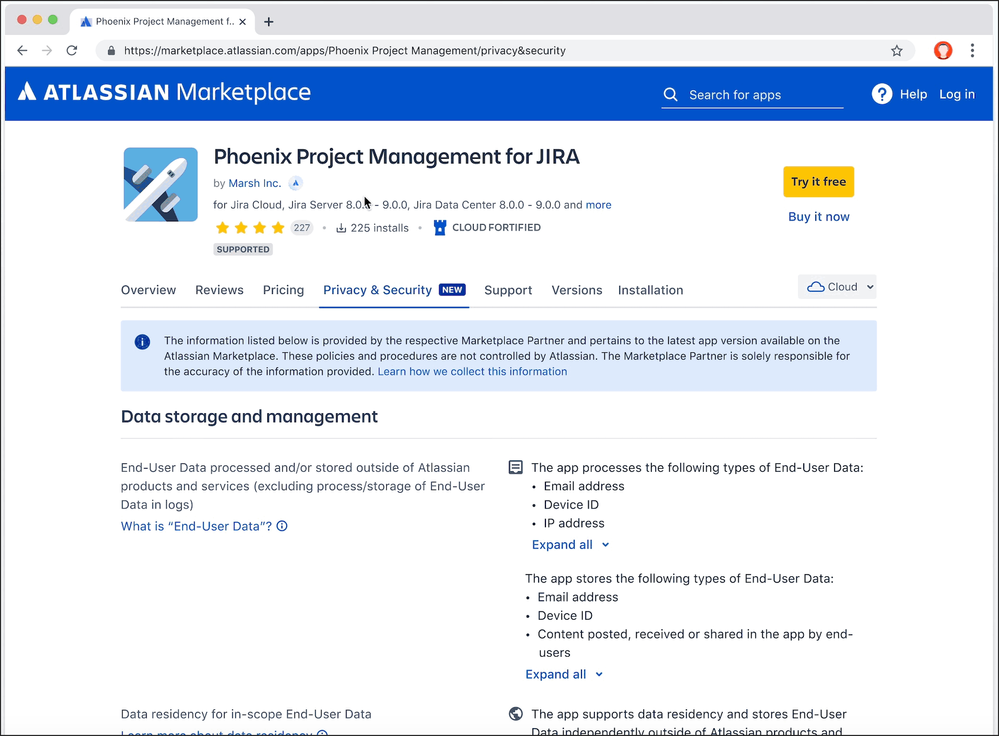Click the search magnifier icon
Screen dimensions: 999x736
670,95
